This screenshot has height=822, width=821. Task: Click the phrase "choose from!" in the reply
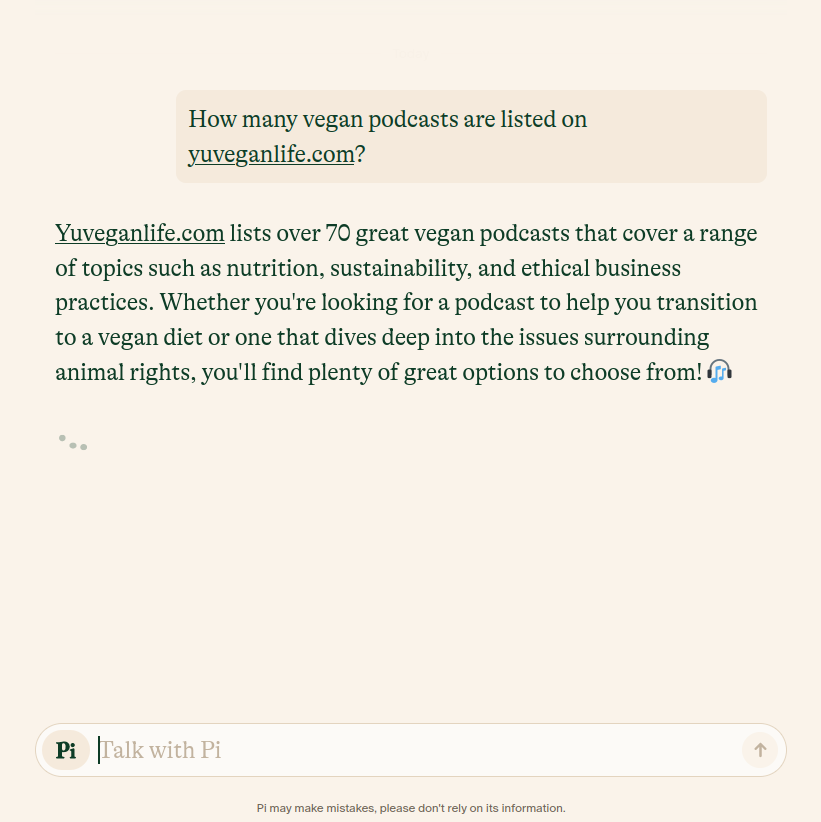click(x=636, y=372)
